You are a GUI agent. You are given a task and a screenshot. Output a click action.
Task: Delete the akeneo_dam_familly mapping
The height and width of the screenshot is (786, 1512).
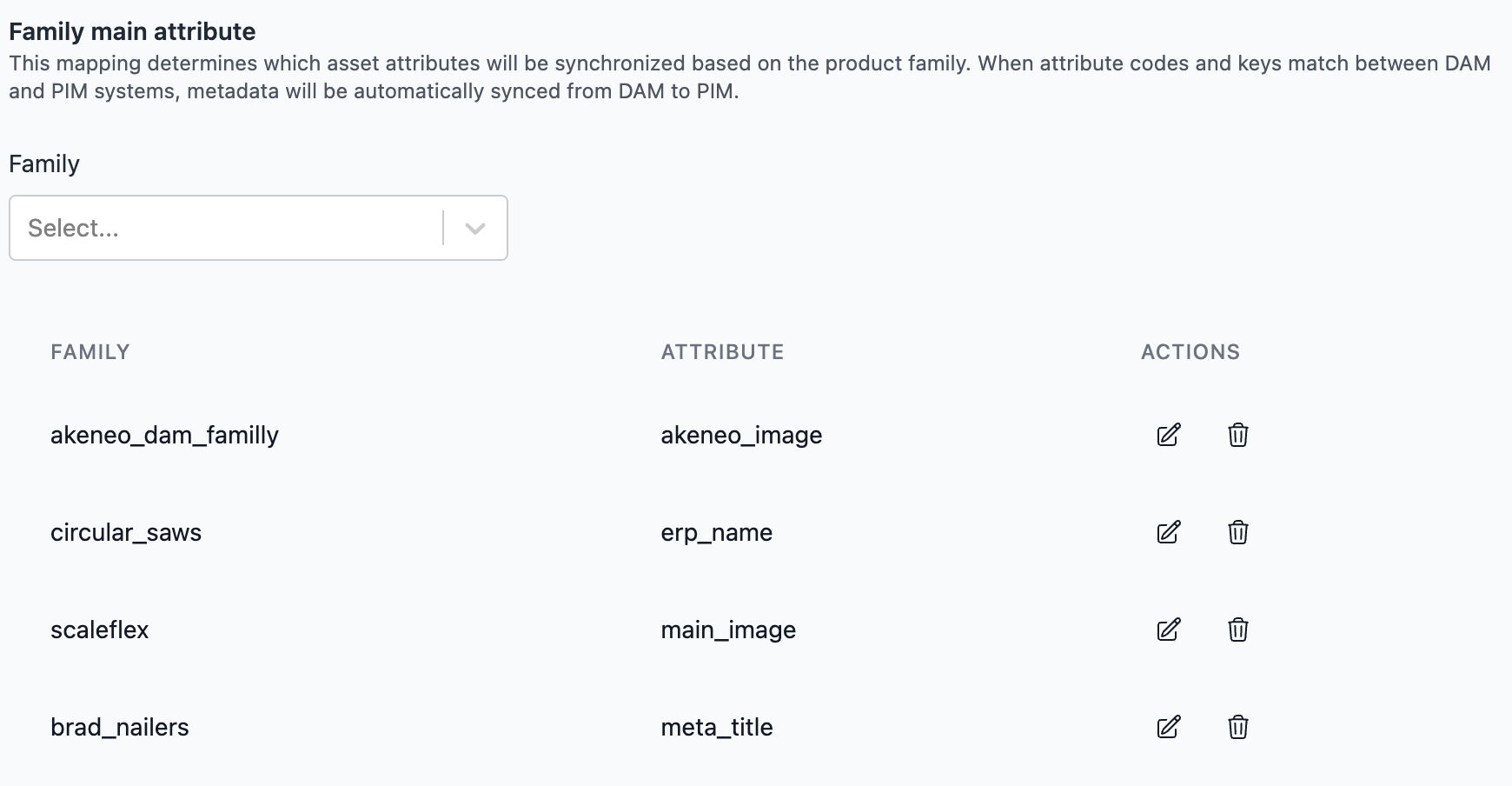(x=1238, y=435)
